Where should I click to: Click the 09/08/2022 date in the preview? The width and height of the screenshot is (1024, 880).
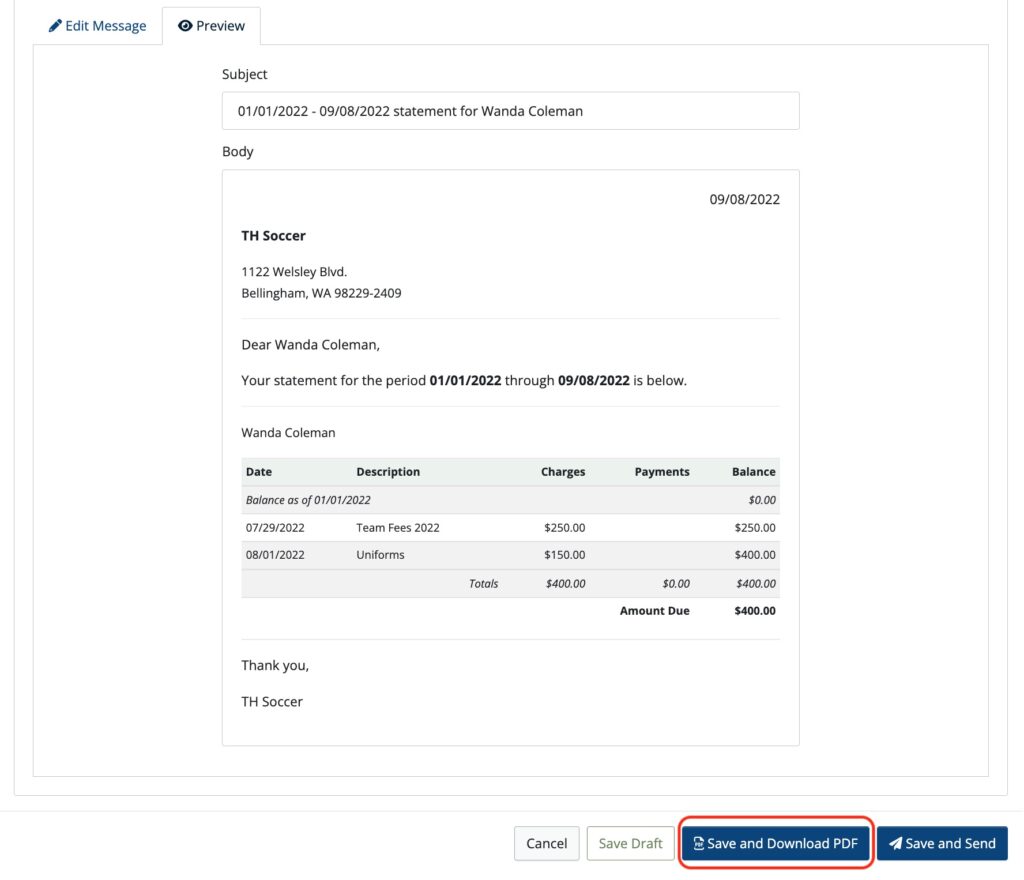point(755,199)
